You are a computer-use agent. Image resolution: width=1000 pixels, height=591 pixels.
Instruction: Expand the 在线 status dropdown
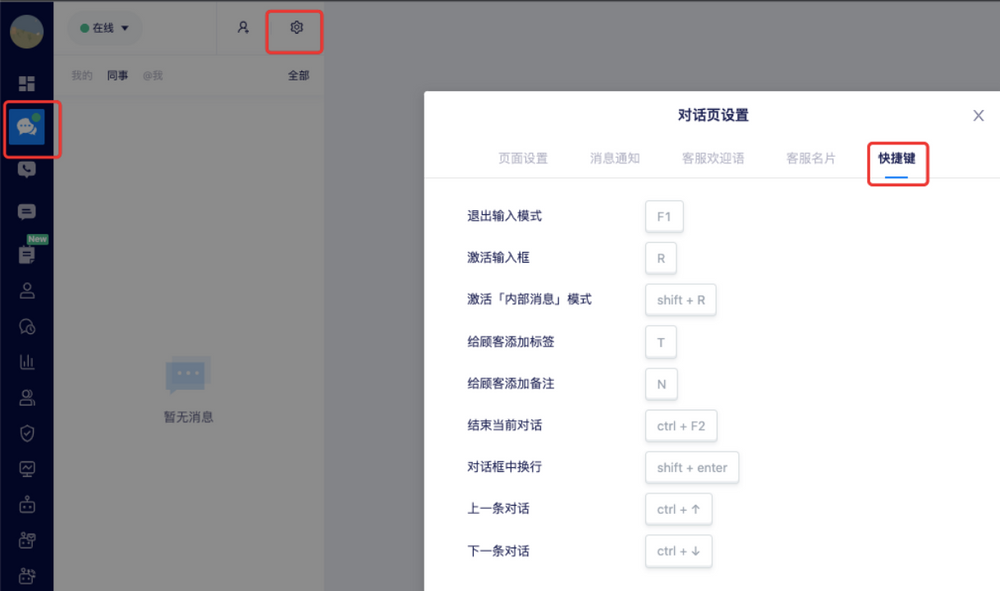[105, 28]
